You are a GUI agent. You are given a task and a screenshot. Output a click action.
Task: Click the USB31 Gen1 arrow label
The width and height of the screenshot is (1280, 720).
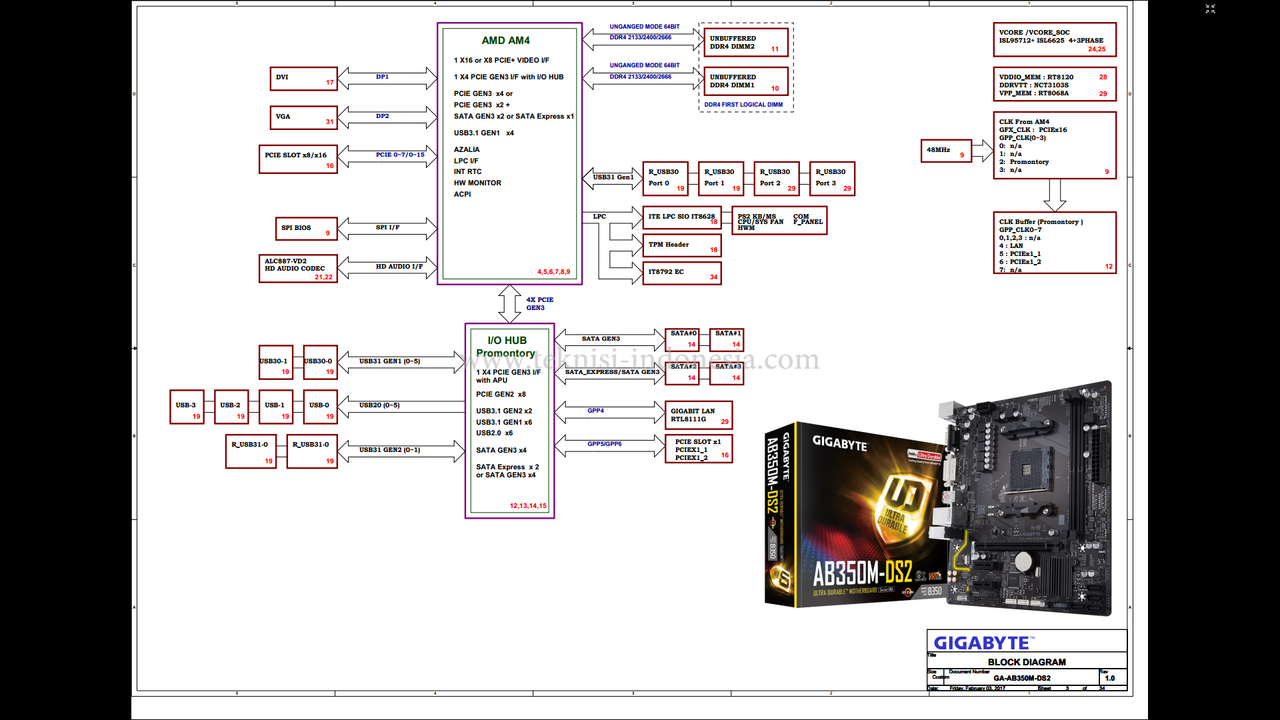point(613,177)
